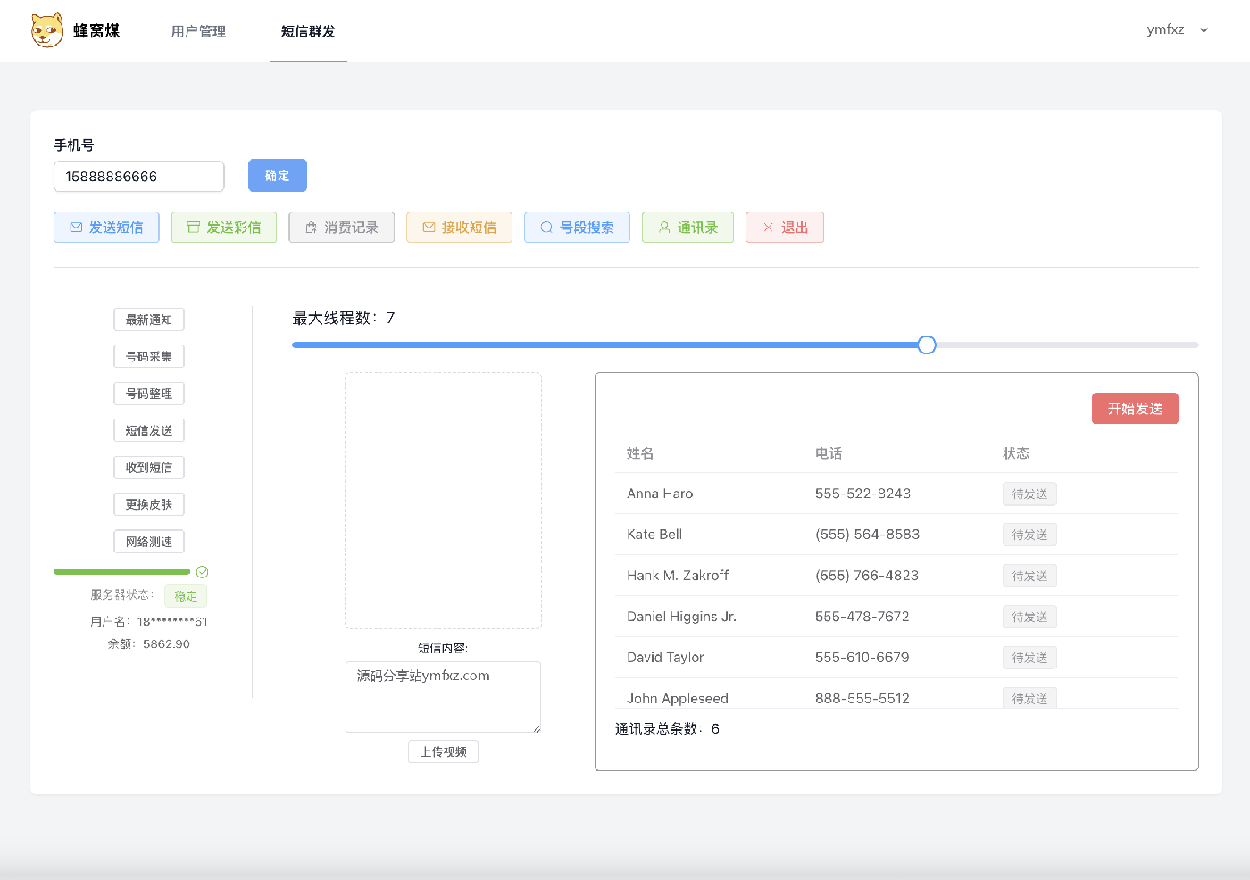Click the person icon on 通讯录
The image size is (1250, 880).
click(664, 228)
